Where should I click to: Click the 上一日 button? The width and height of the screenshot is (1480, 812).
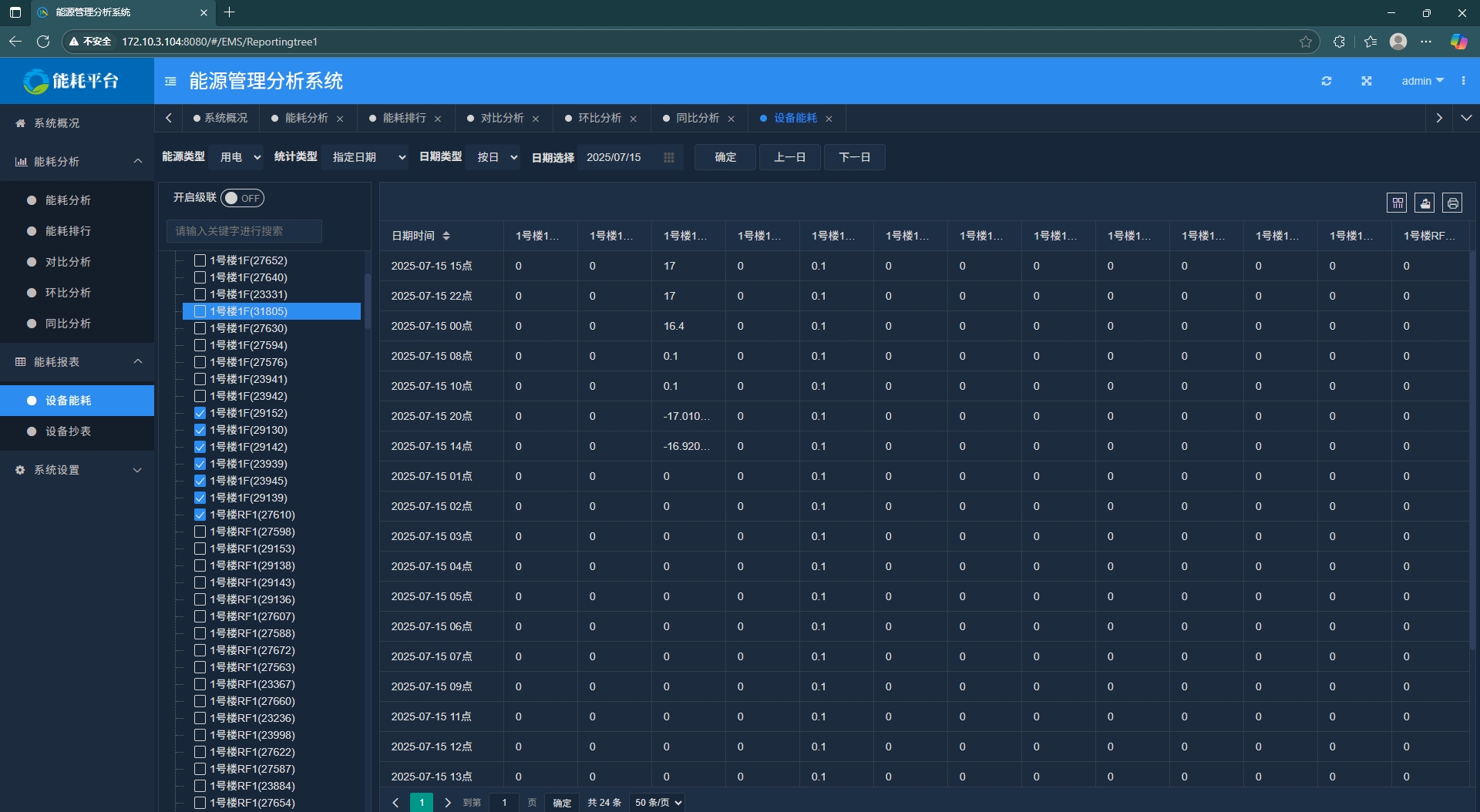click(789, 157)
